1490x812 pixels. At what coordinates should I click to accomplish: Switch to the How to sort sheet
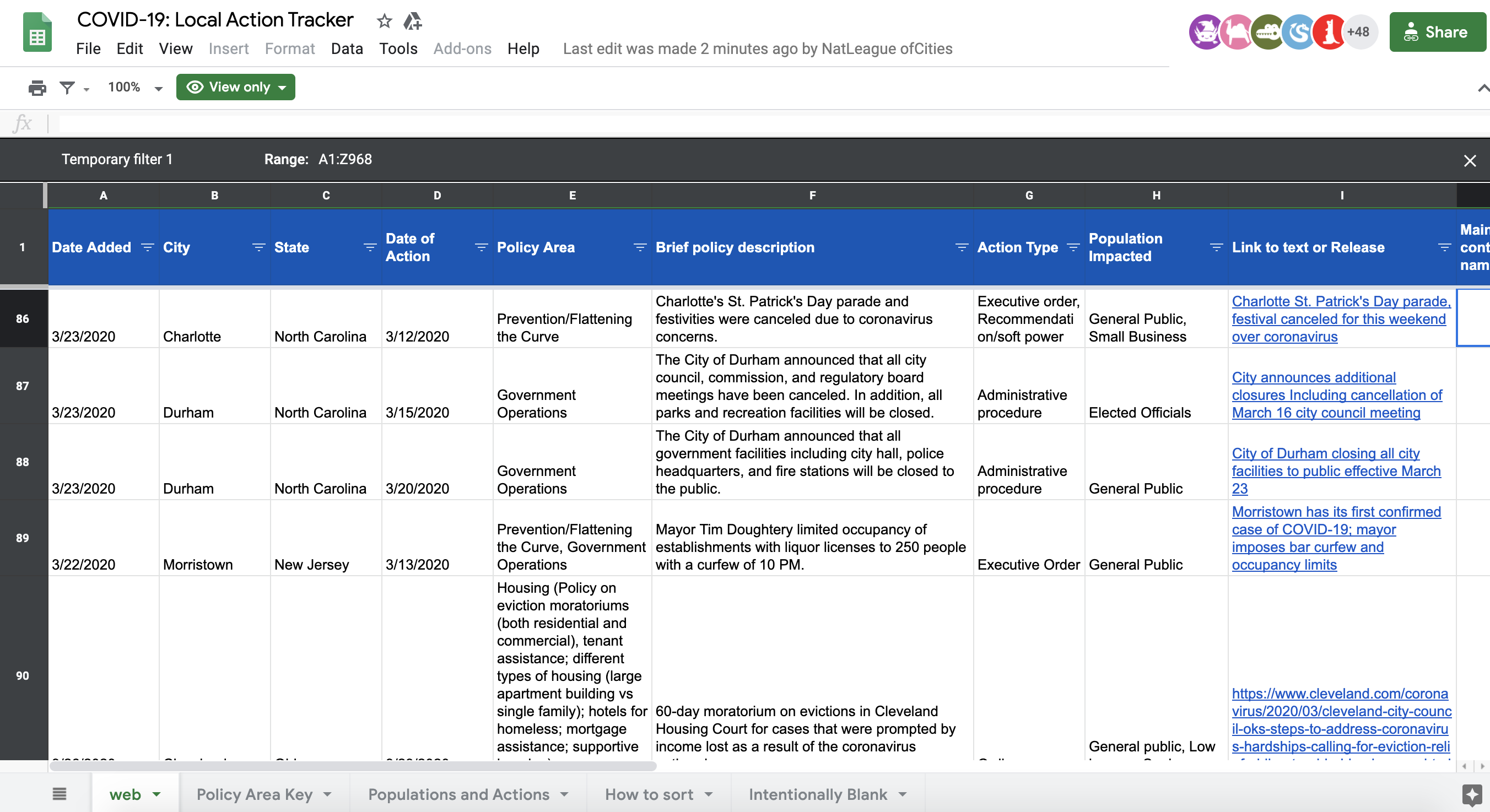click(x=649, y=794)
